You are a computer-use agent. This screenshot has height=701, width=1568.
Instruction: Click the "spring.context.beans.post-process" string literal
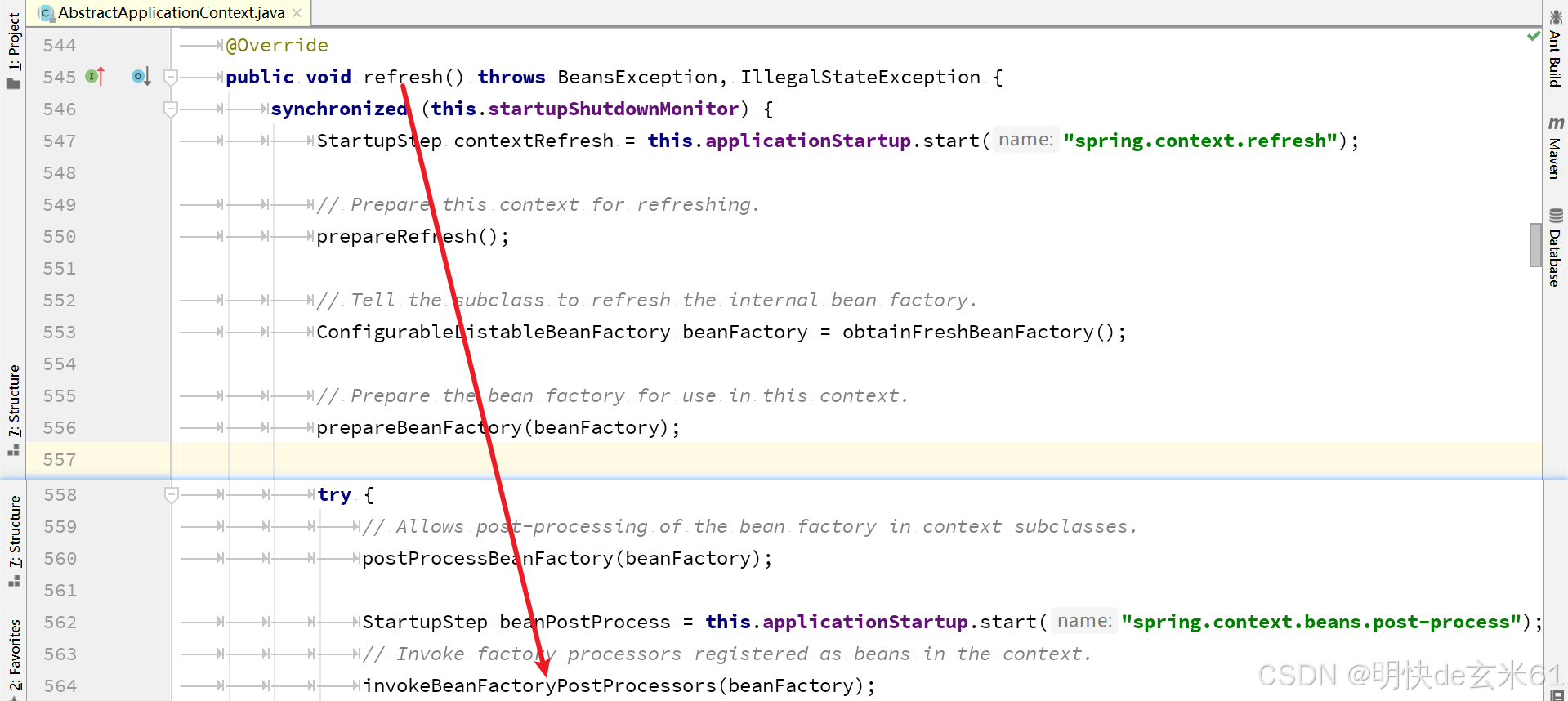[1320, 622]
